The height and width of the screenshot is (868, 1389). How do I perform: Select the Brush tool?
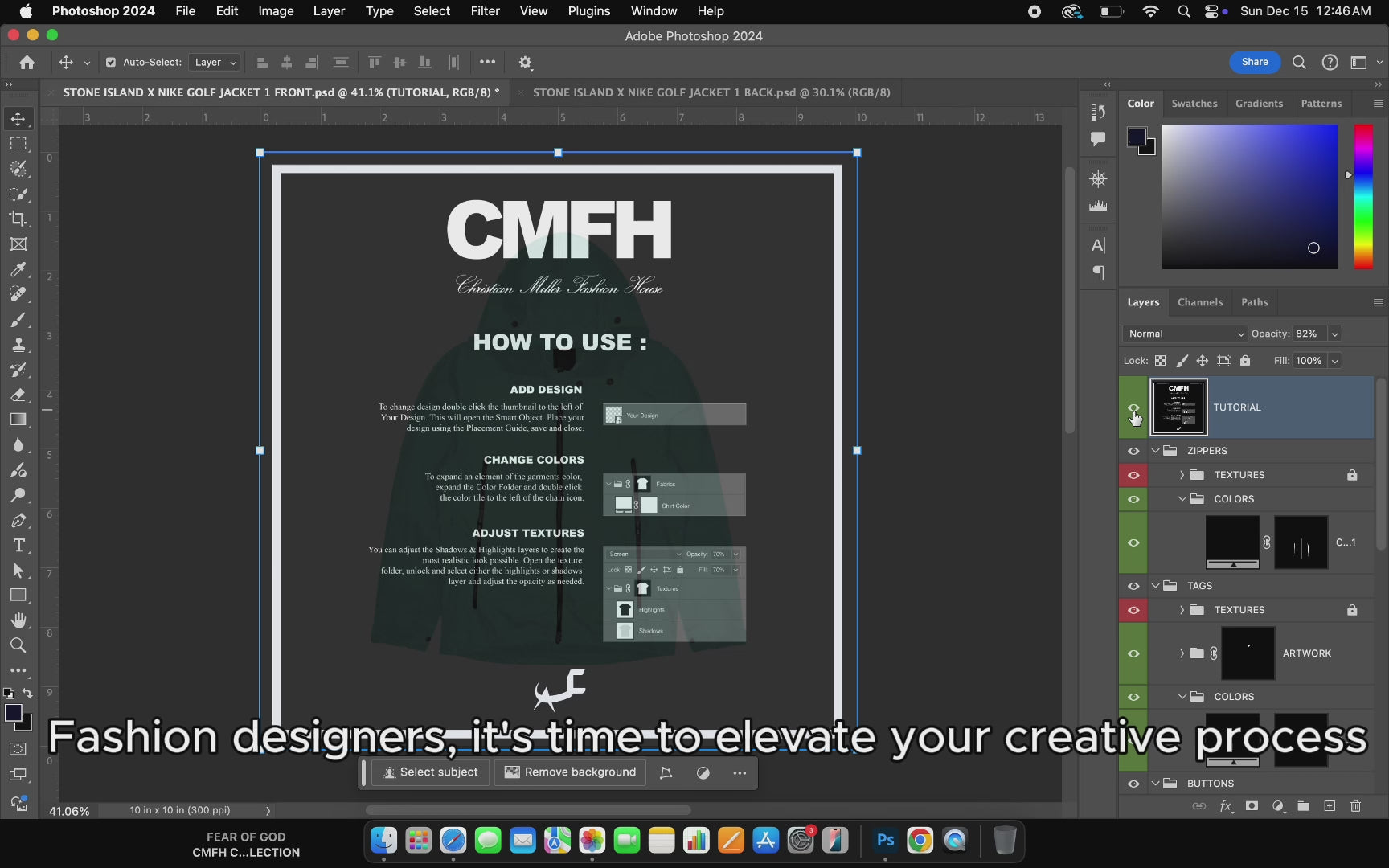tap(18, 320)
